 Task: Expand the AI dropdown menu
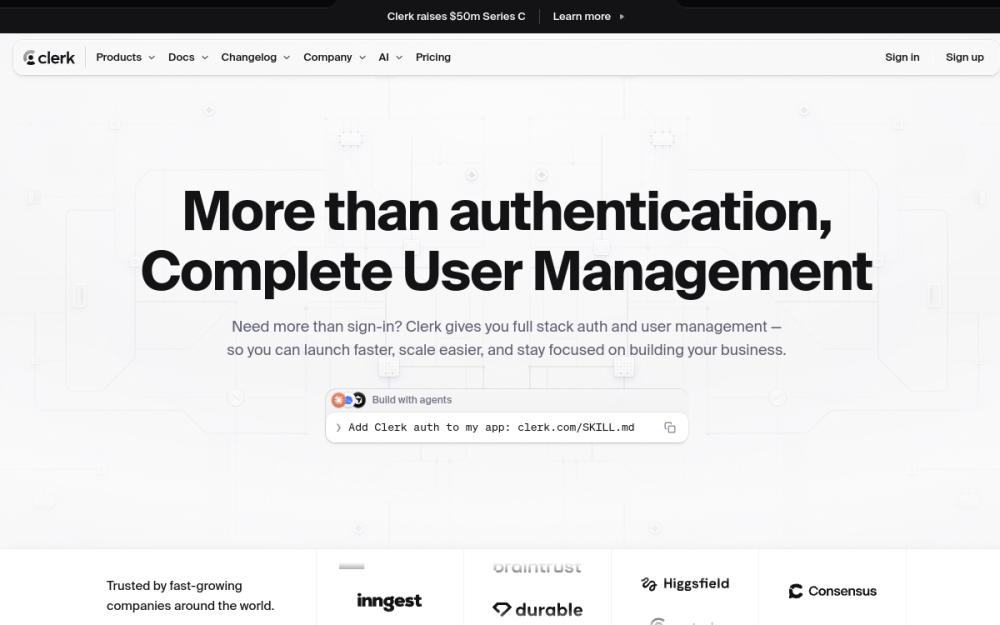click(x=390, y=57)
